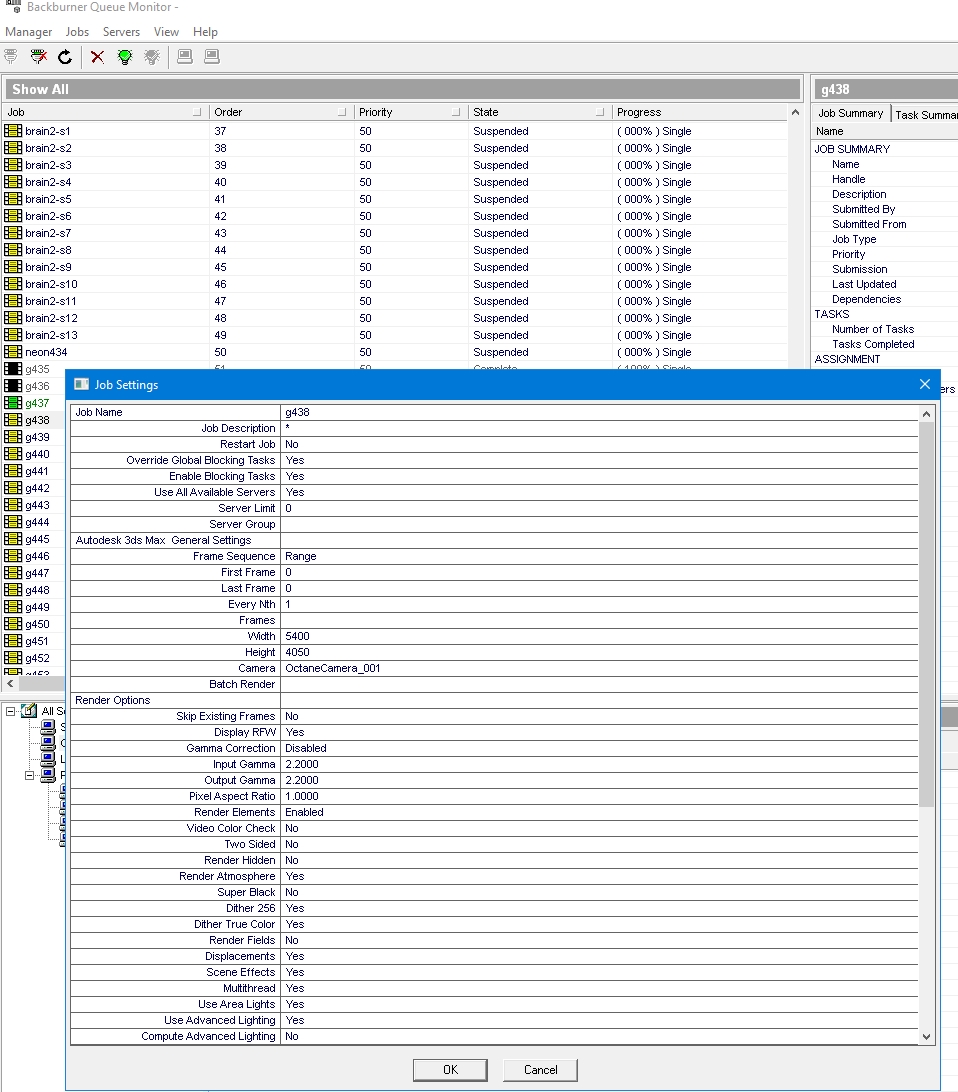This screenshot has width=958, height=1092.
Task: Click the Job Settings dialog title icon
Action: [x=81, y=384]
